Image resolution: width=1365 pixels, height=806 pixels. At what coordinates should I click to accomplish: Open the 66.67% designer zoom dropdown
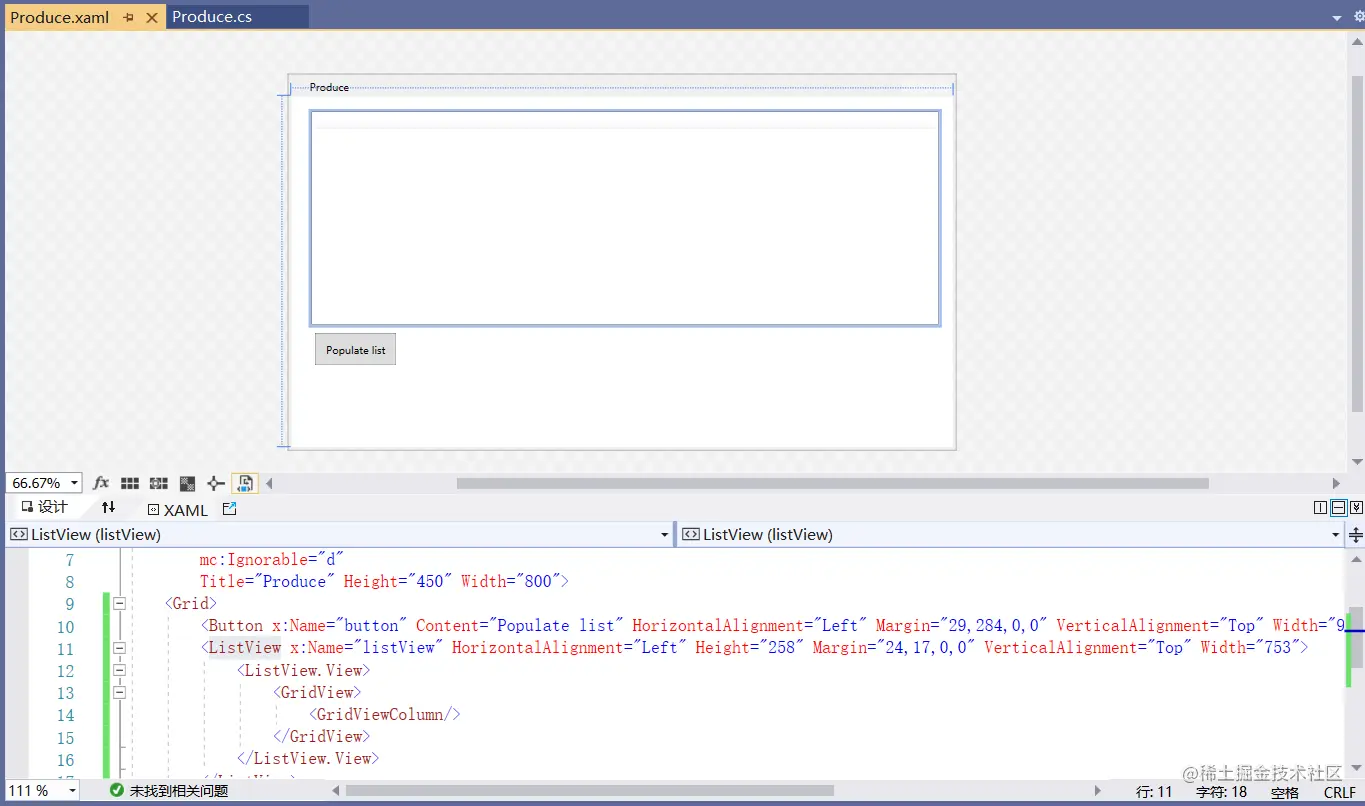click(x=75, y=483)
